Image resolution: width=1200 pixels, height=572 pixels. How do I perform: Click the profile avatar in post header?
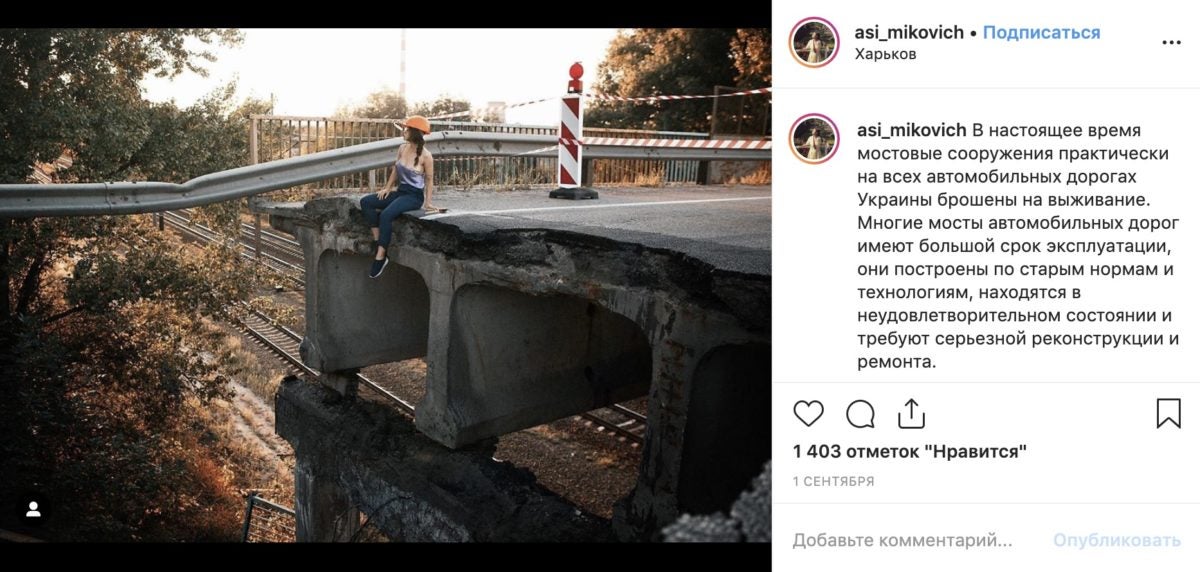814,43
